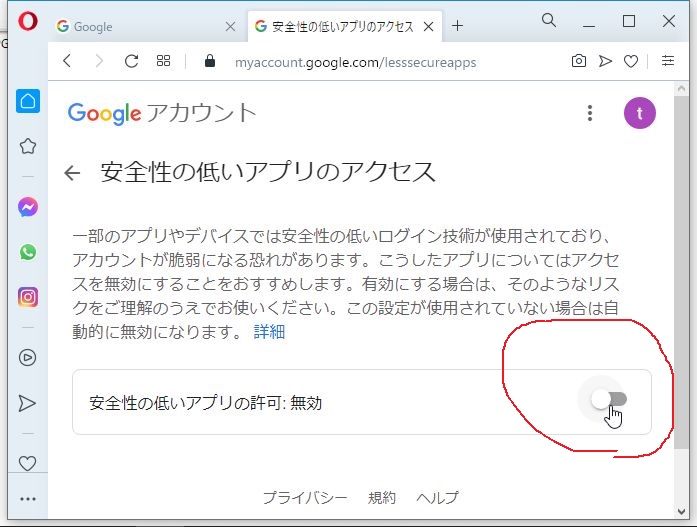Click the page vertical scrollbar thumb

tap(681, 272)
